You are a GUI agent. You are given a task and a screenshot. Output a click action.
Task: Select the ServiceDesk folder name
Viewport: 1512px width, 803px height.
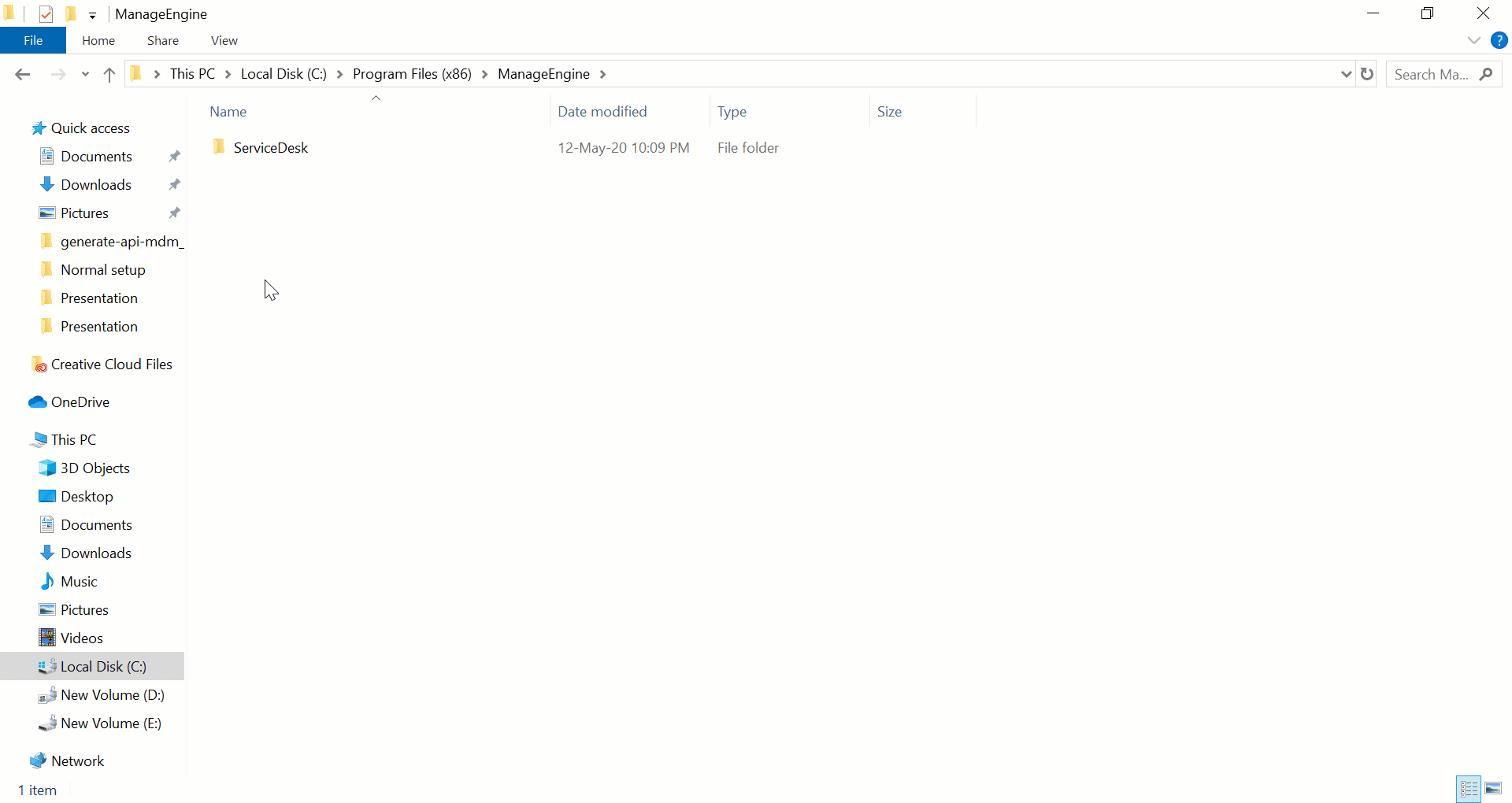tap(271, 148)
